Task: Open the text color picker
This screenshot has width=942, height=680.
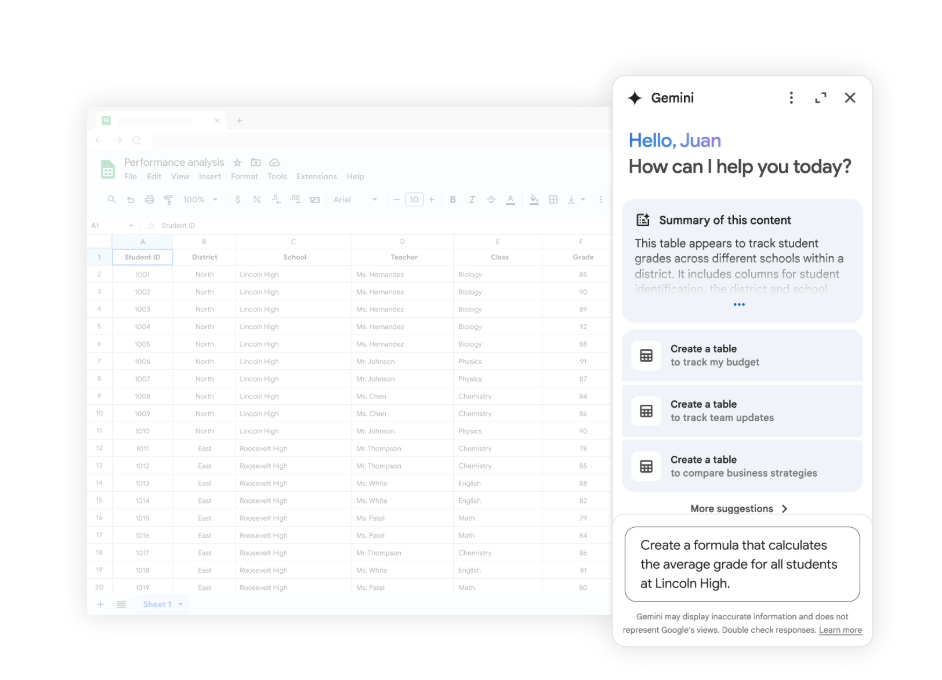Action: [510, 199]
